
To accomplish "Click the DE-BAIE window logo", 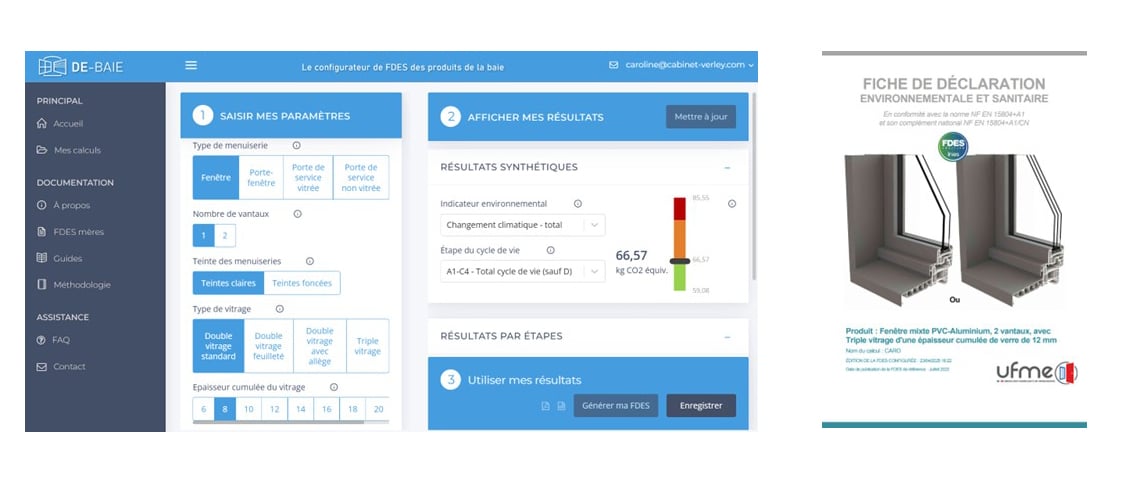I will click(81, 66).
